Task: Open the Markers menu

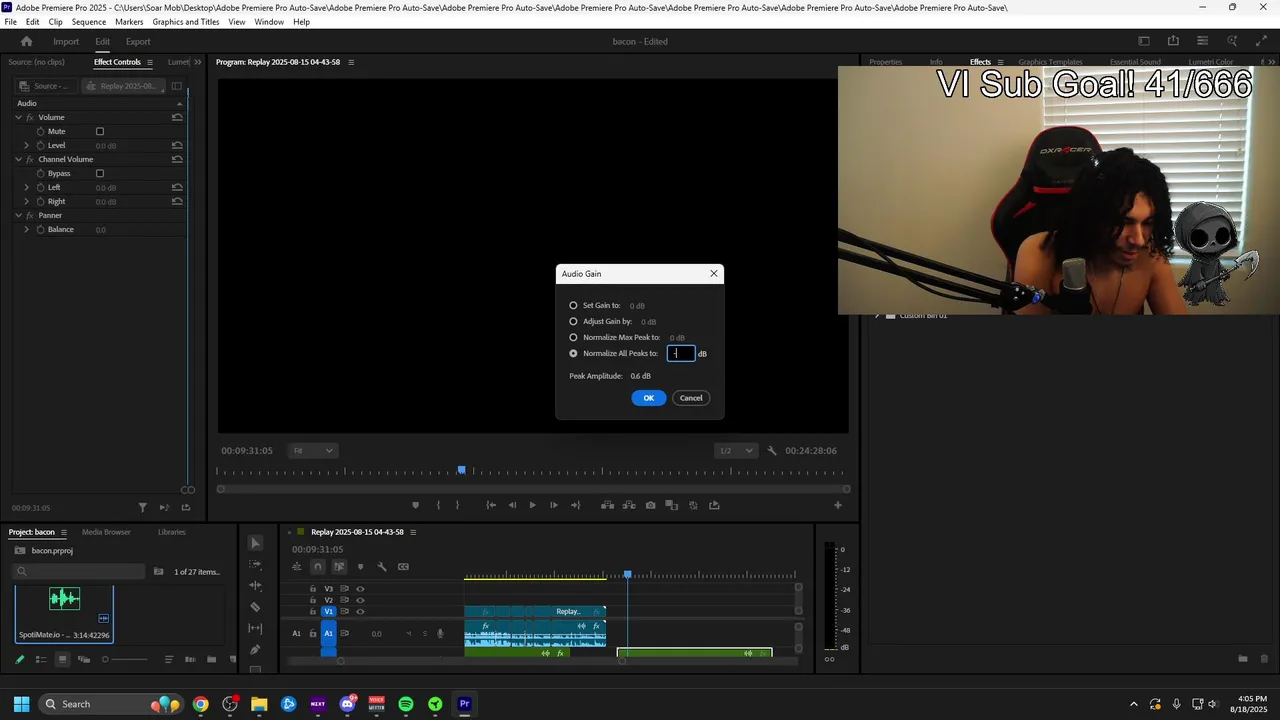Action: click(x=129, y=22)
